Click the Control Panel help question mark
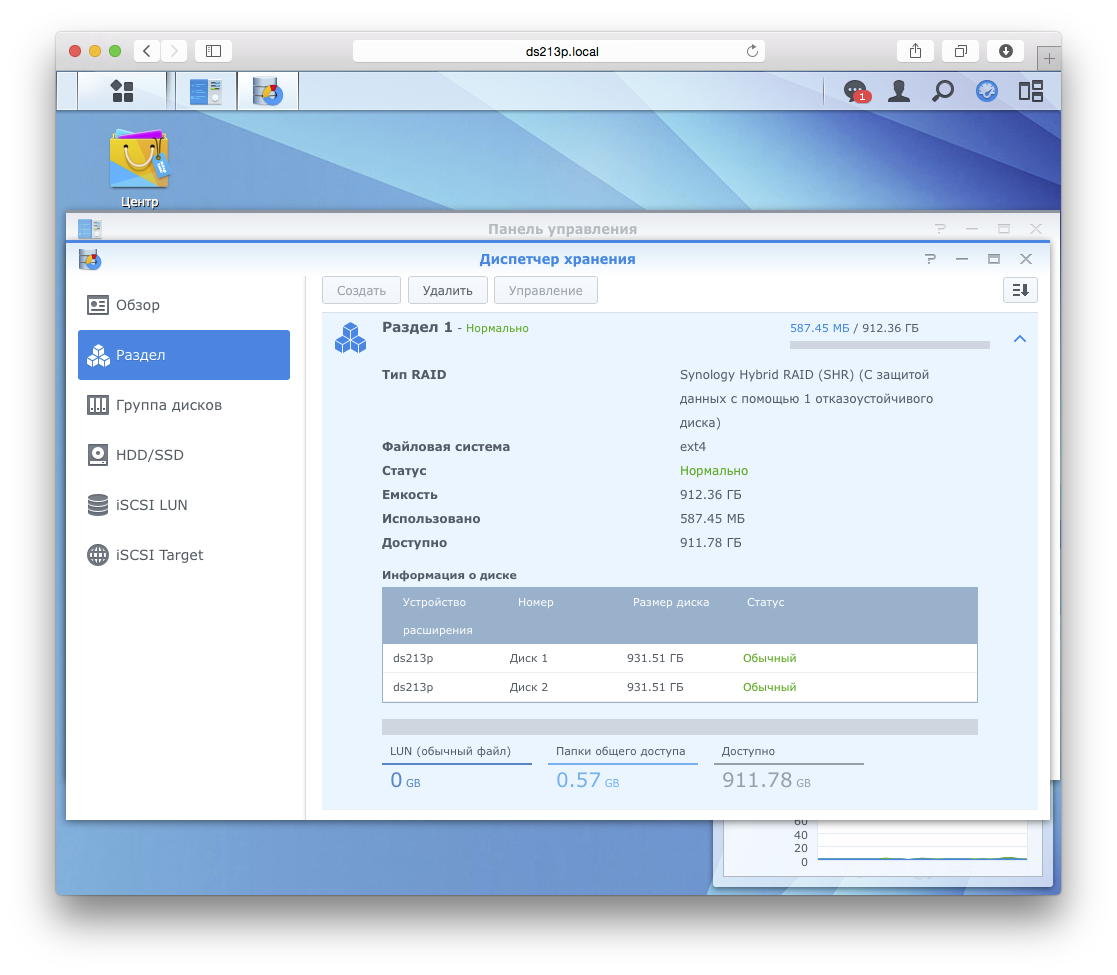1117x975 pixels. pyautogui.click(x=940, y=229)
